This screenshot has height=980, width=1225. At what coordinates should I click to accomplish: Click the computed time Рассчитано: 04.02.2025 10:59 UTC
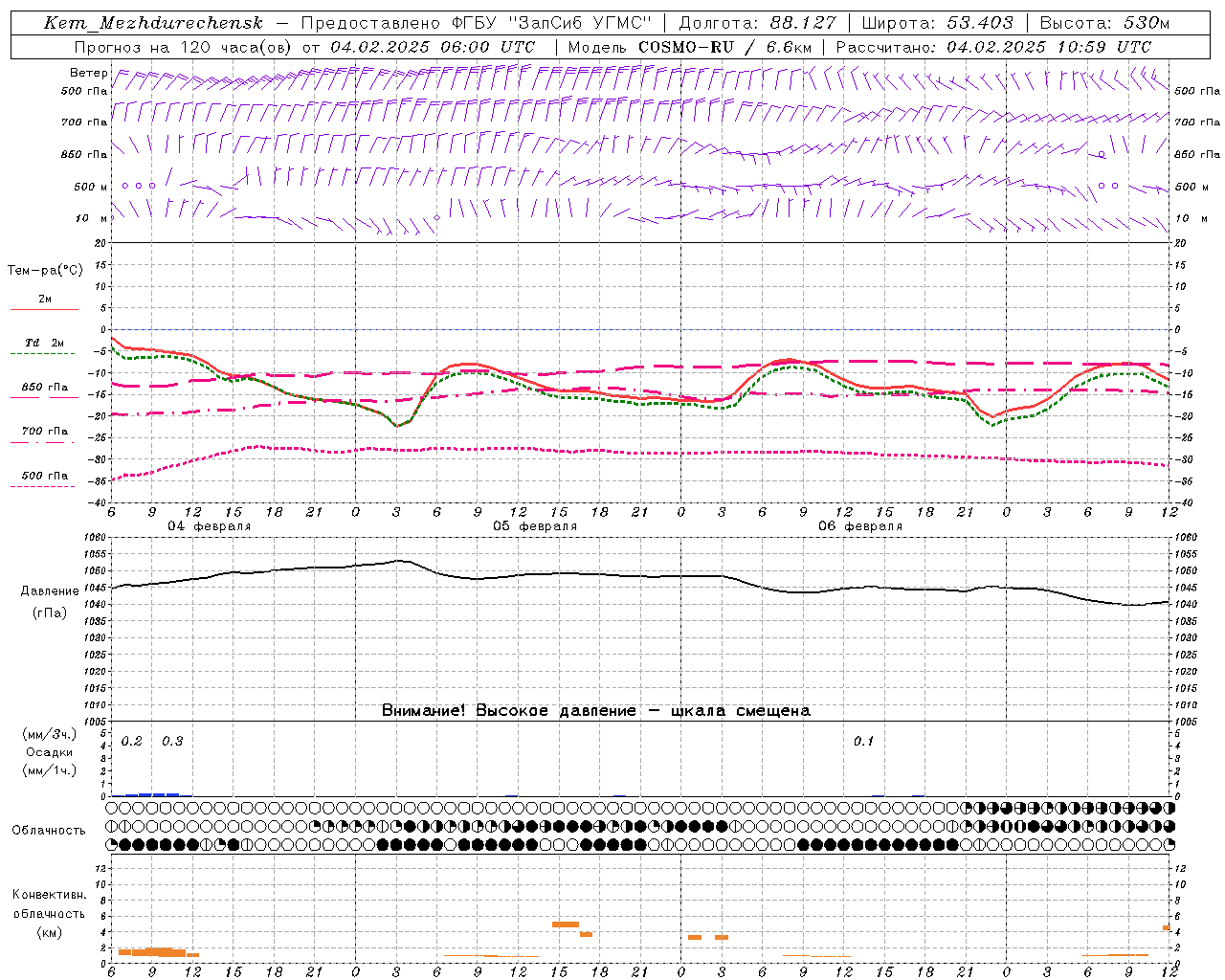click(993, 47)
